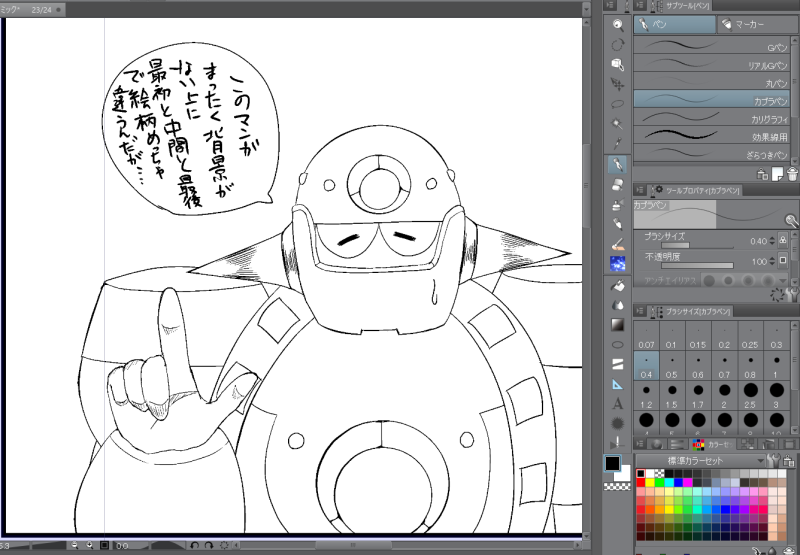
Task: Expand the アンチエイリアス options arrow
Action: pyautogui.click(x=783, y=281)
